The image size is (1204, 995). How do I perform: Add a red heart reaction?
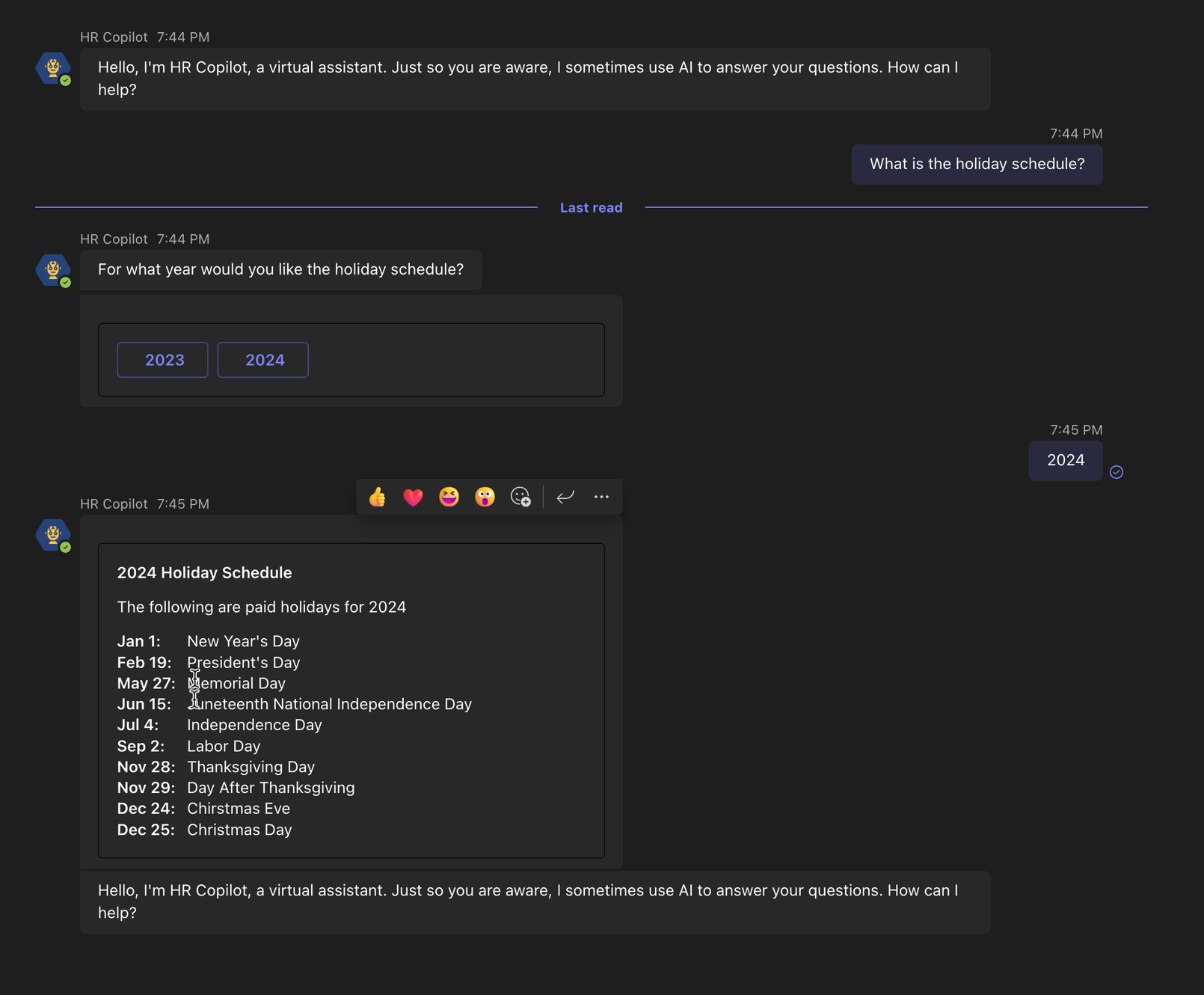(x=413, y=497)
